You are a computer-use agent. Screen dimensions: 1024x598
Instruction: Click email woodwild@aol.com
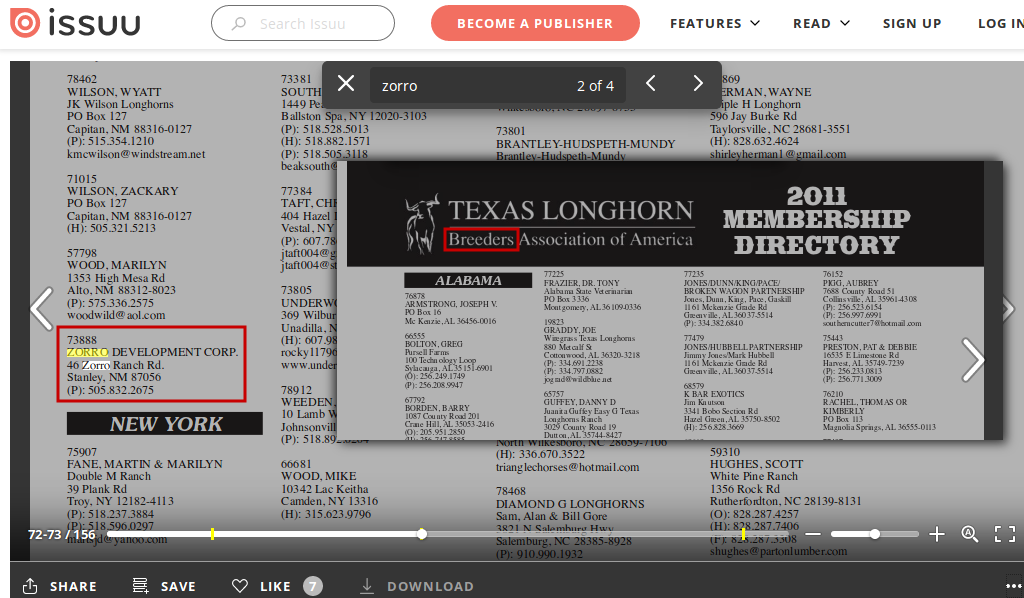pyautogui.click(x=116, y=315)
